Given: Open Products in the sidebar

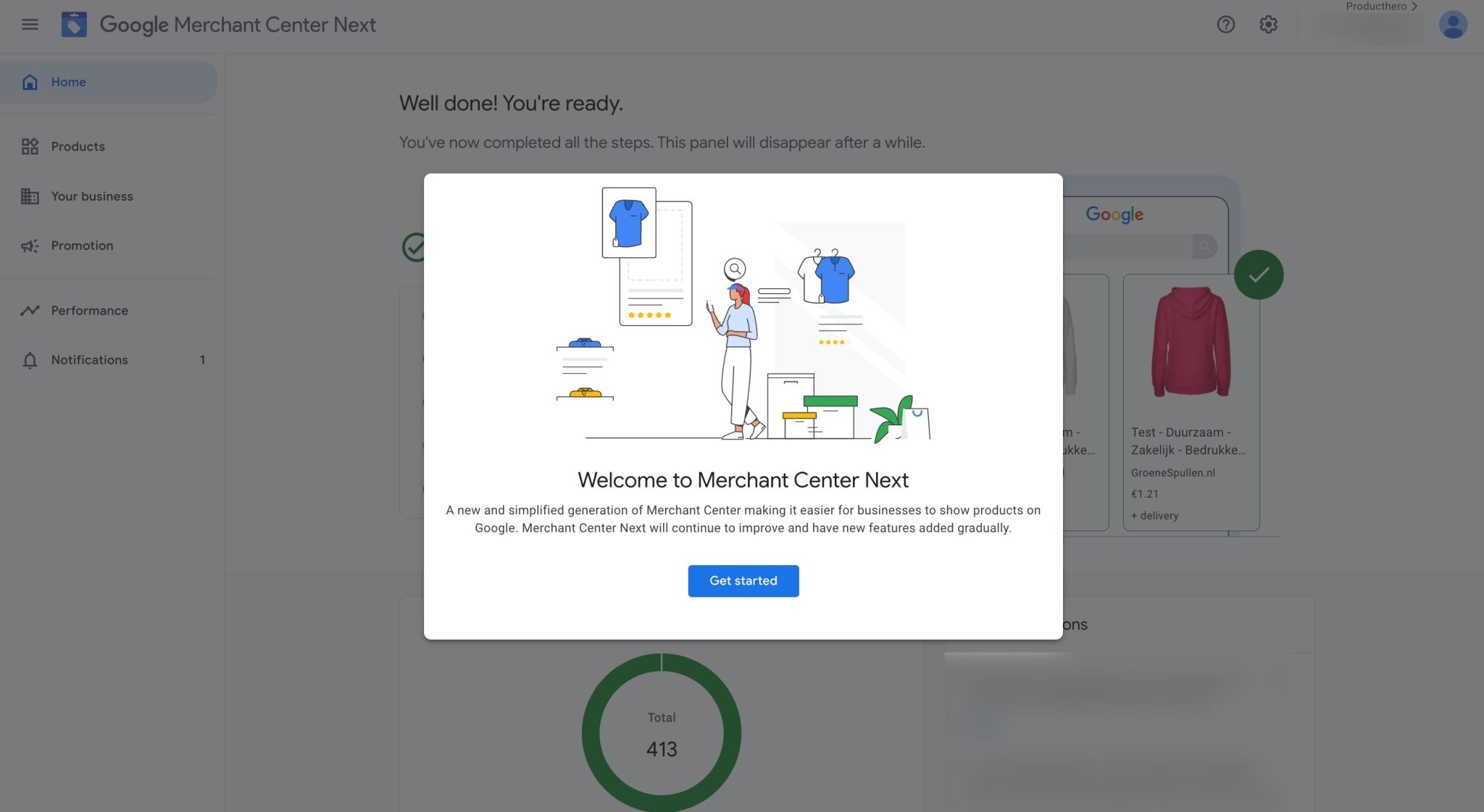Looking at the screenshot, I should (x=108, y=146).
